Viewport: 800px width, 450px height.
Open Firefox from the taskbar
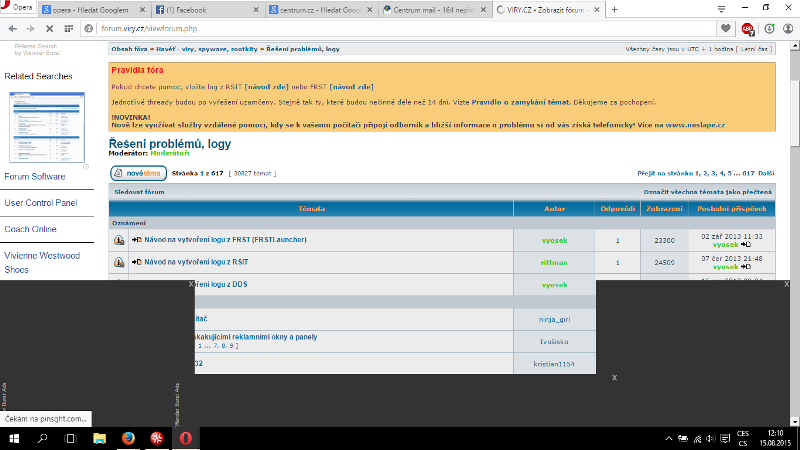(x=128, y=438)
